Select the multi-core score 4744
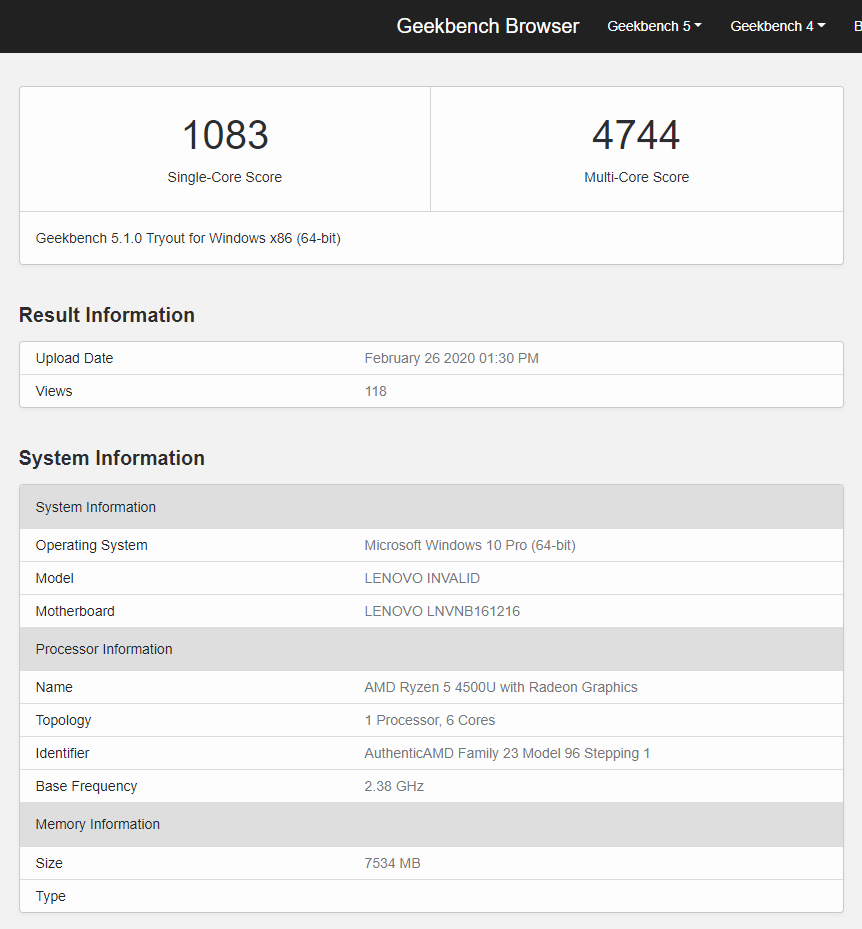862x929 pixels. click(x=636, y=135)
